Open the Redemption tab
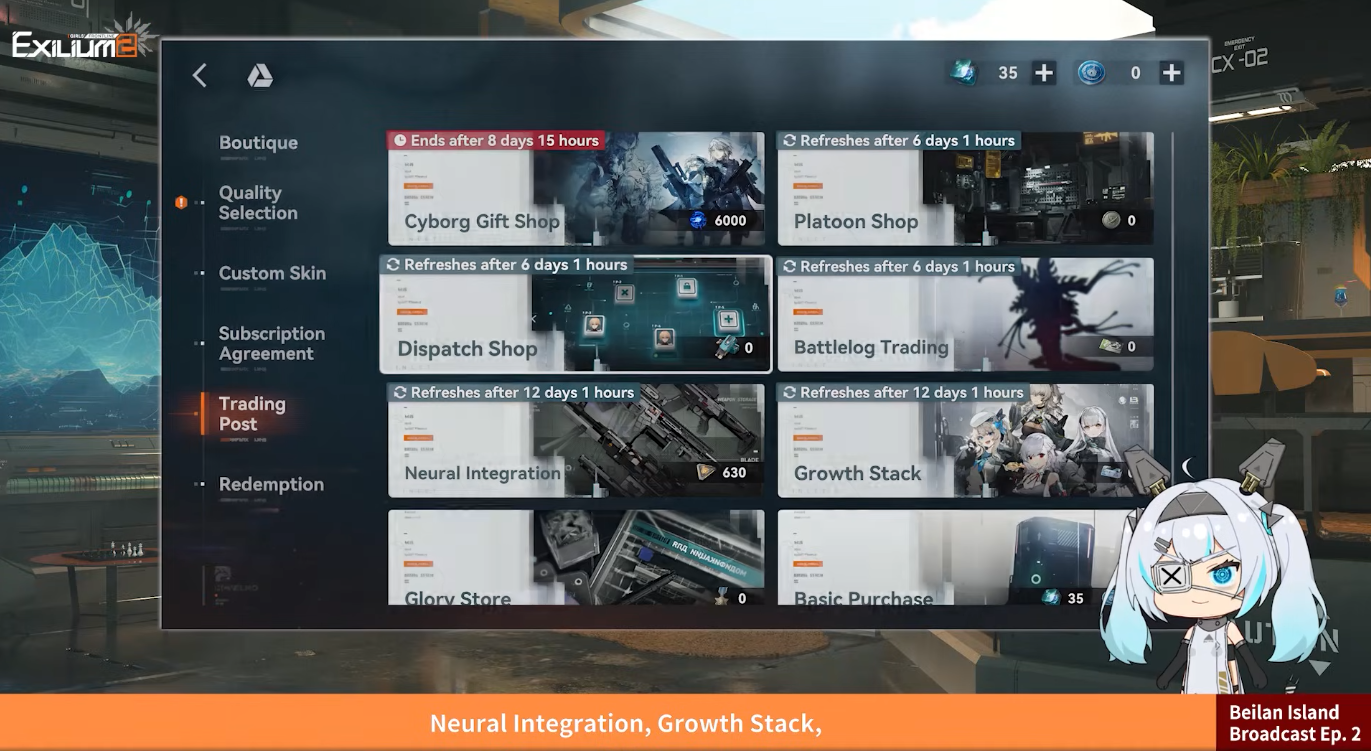This screenshot has width=1371, height=751. (271, 485)
